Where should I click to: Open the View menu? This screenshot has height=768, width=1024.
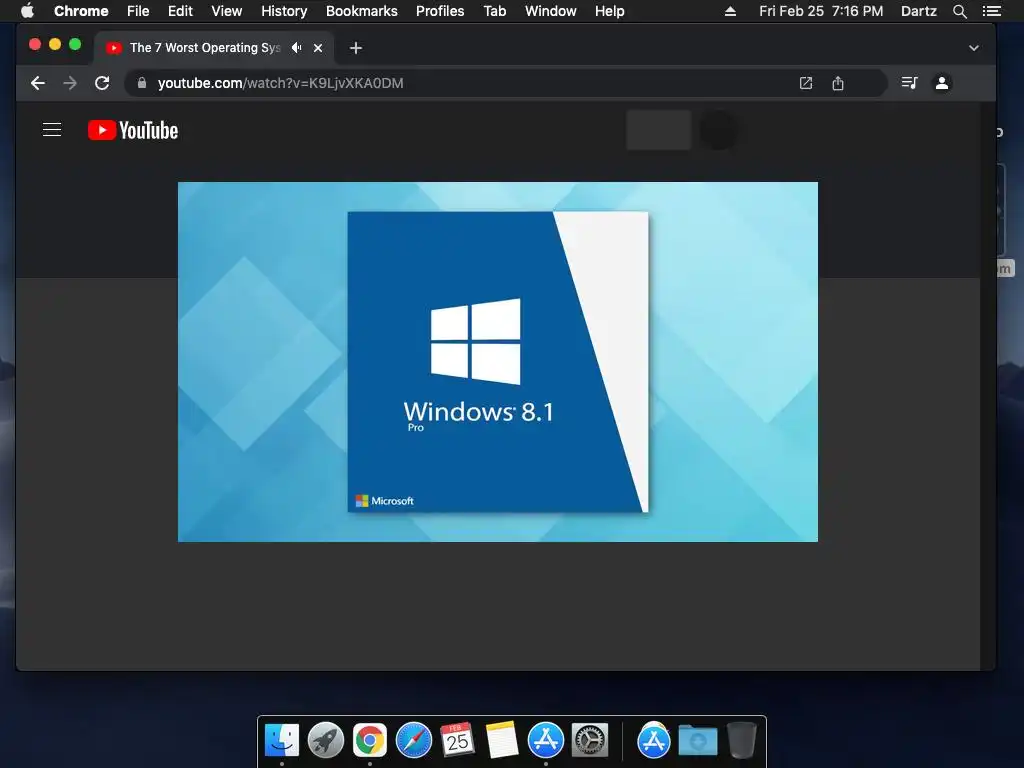tap(227, 11)
